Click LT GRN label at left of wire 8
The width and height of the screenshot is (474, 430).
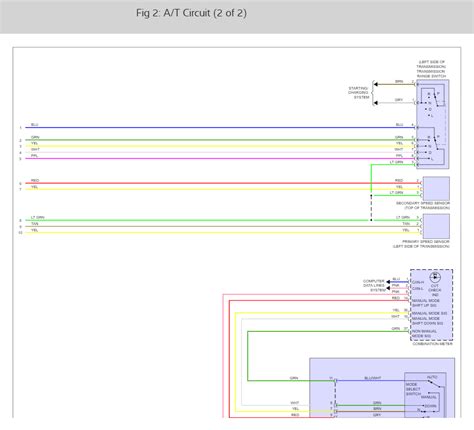pos(38,217)
